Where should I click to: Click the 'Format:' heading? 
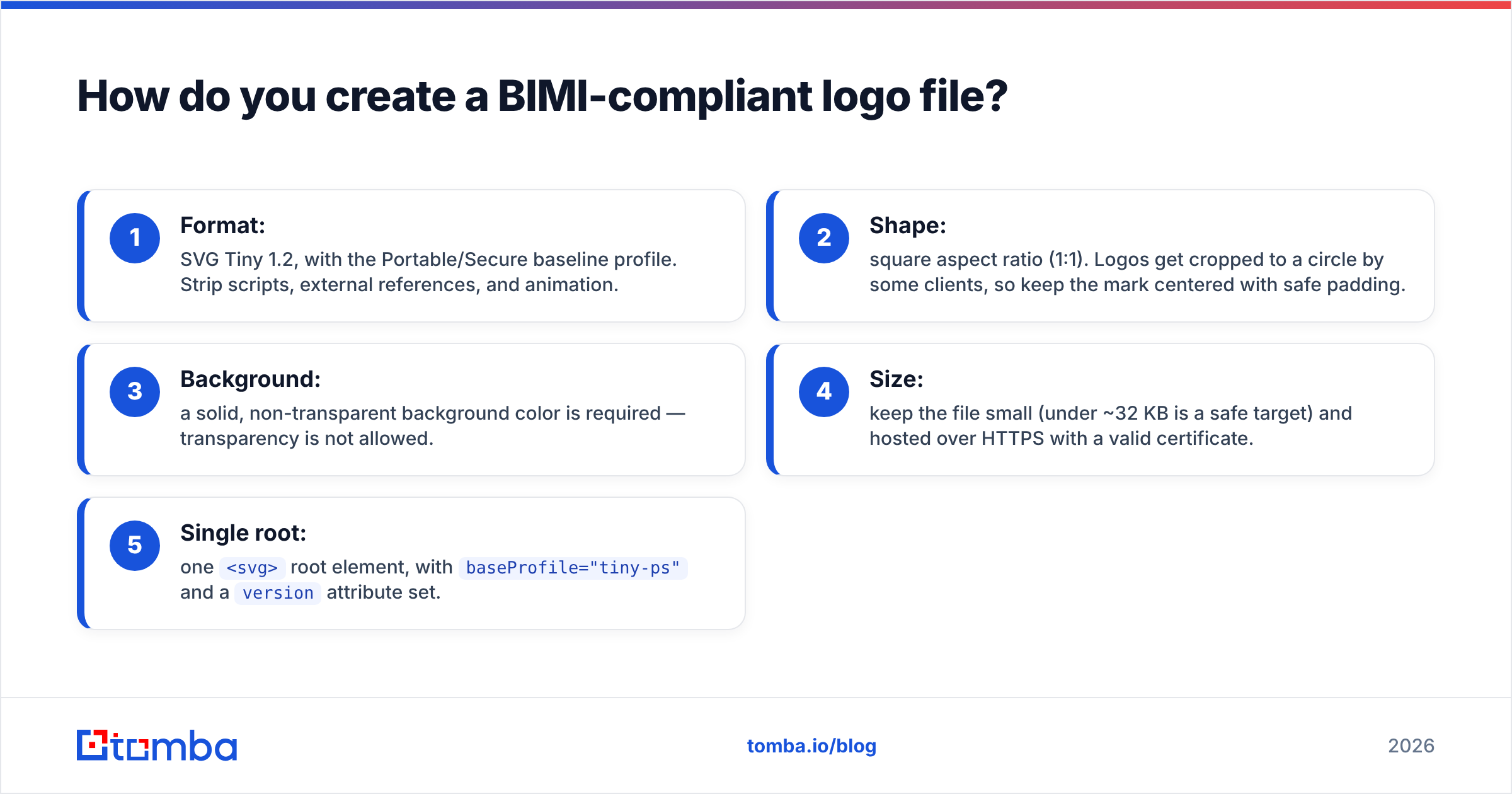coord(222,226)
